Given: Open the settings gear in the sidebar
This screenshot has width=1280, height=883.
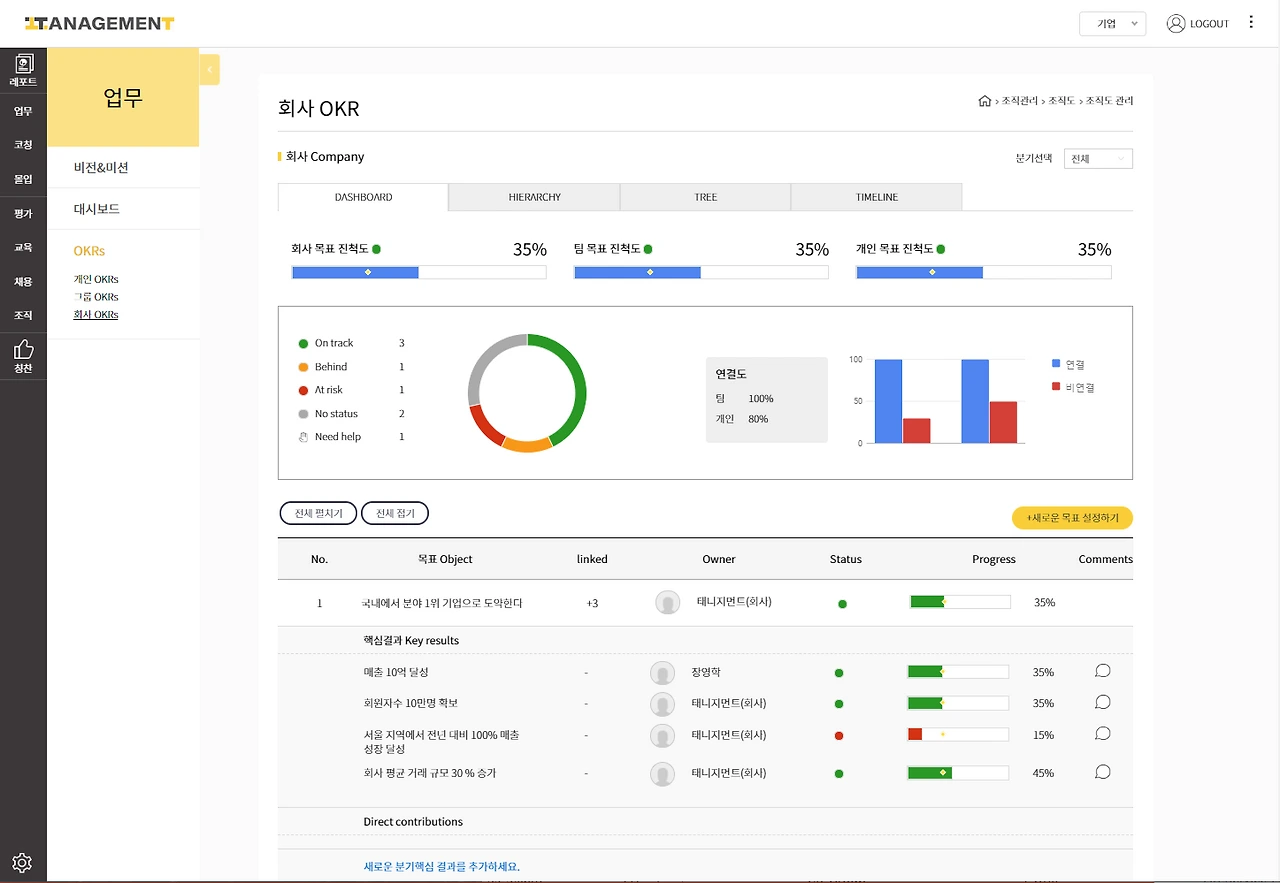Looking at the screenshot, I should [23, 862].
